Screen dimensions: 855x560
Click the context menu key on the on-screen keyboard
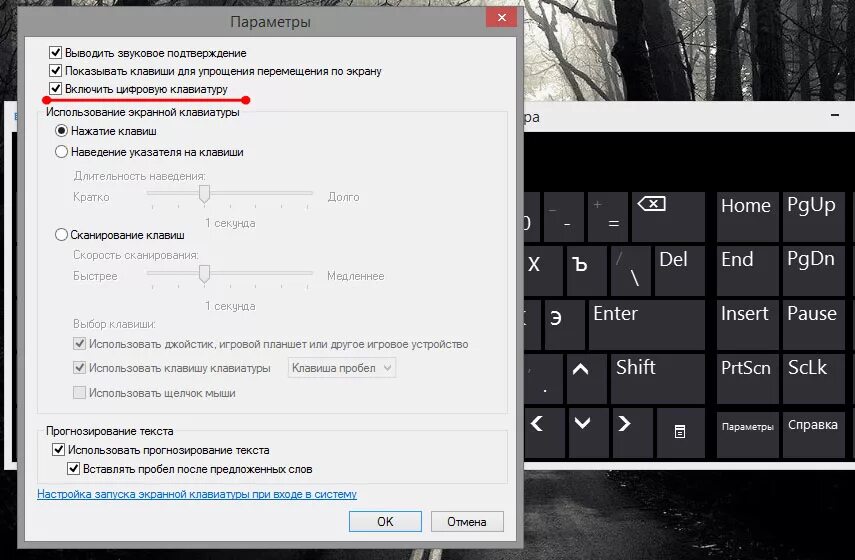pyautogui.click(x=680, y=433)
